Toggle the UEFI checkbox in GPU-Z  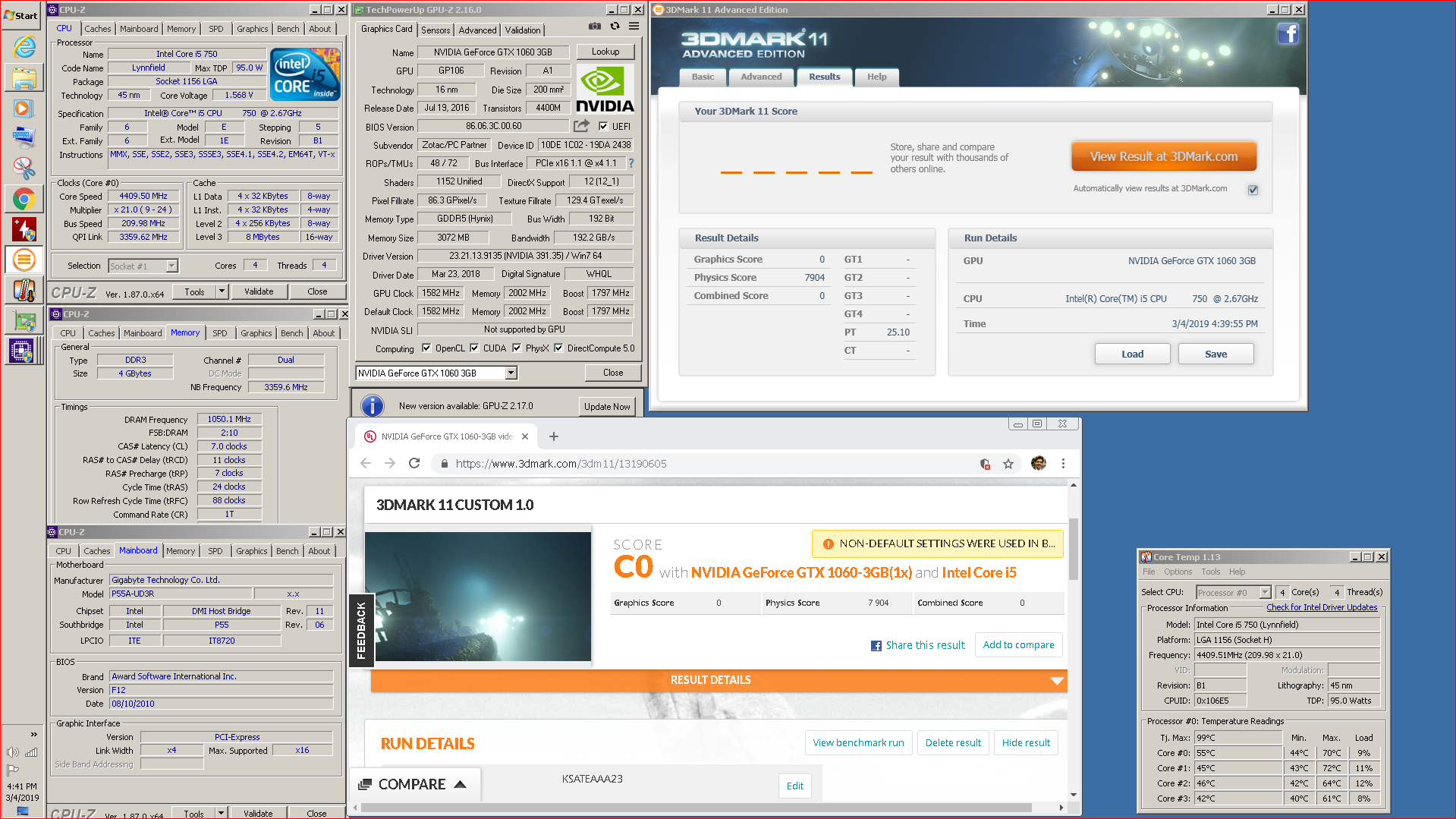click(x=603, y=127)
